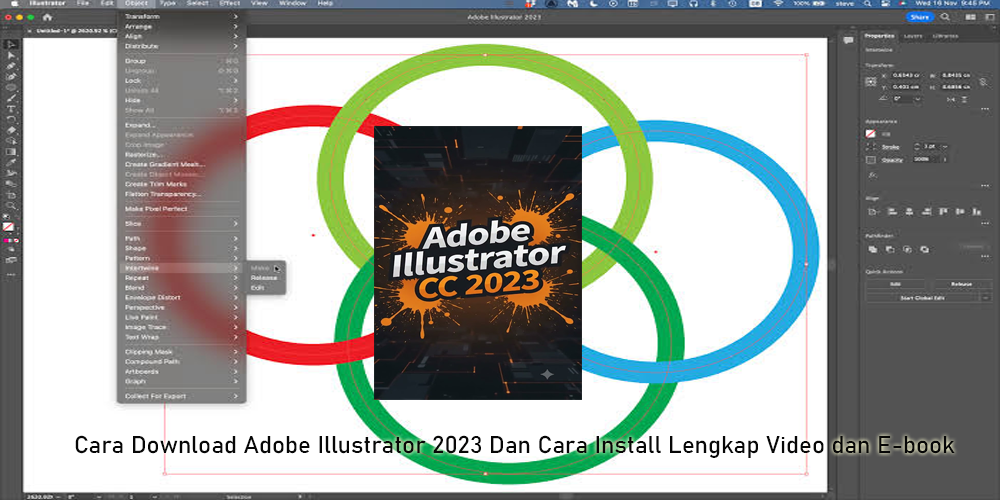Select the Direct Selection tool
Image resolution: width=1000 pixels, height=500 pixels.
tap(11, 55)
